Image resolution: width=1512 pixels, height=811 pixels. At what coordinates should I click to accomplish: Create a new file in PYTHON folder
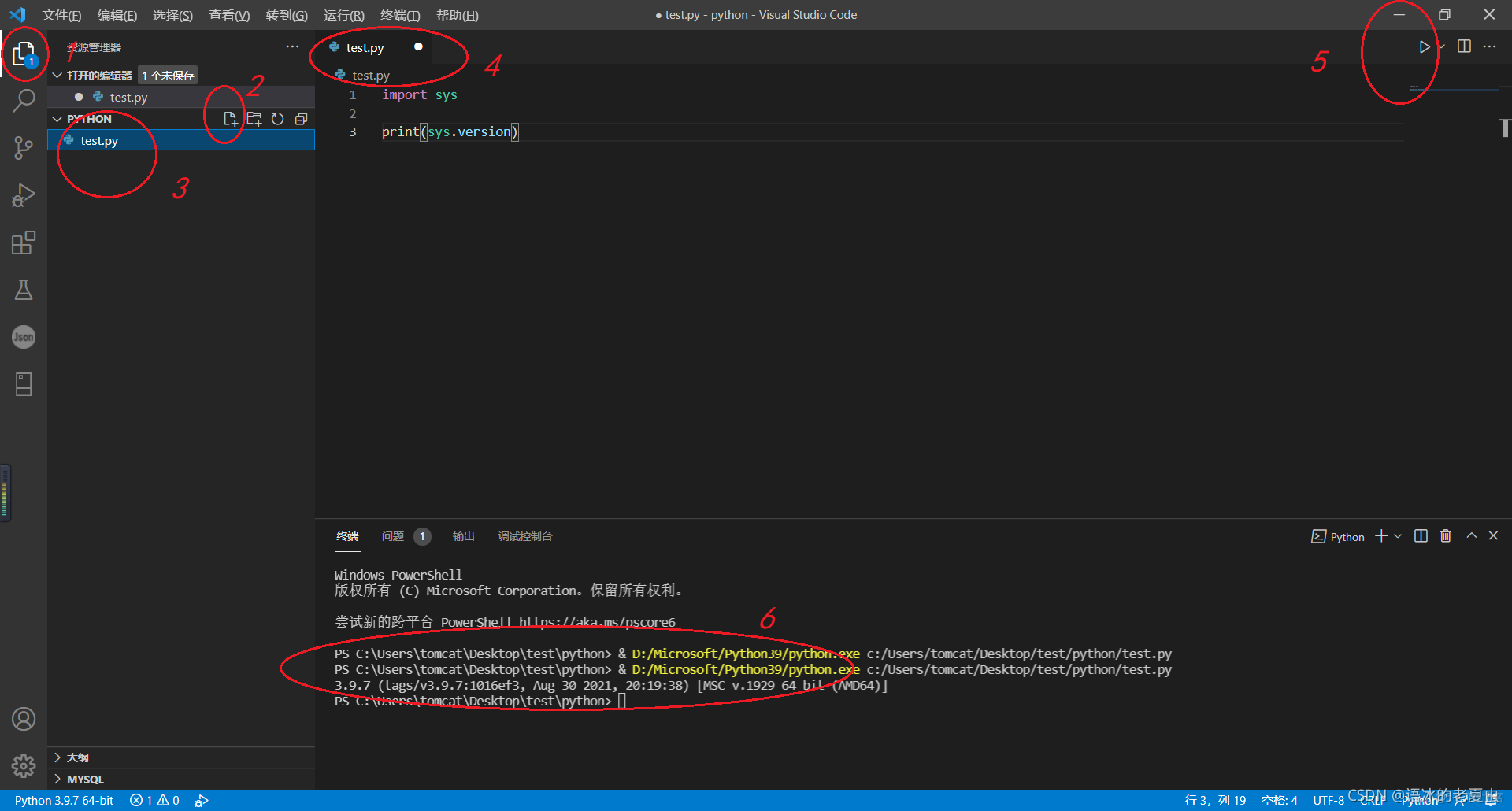tap(230, 119)
